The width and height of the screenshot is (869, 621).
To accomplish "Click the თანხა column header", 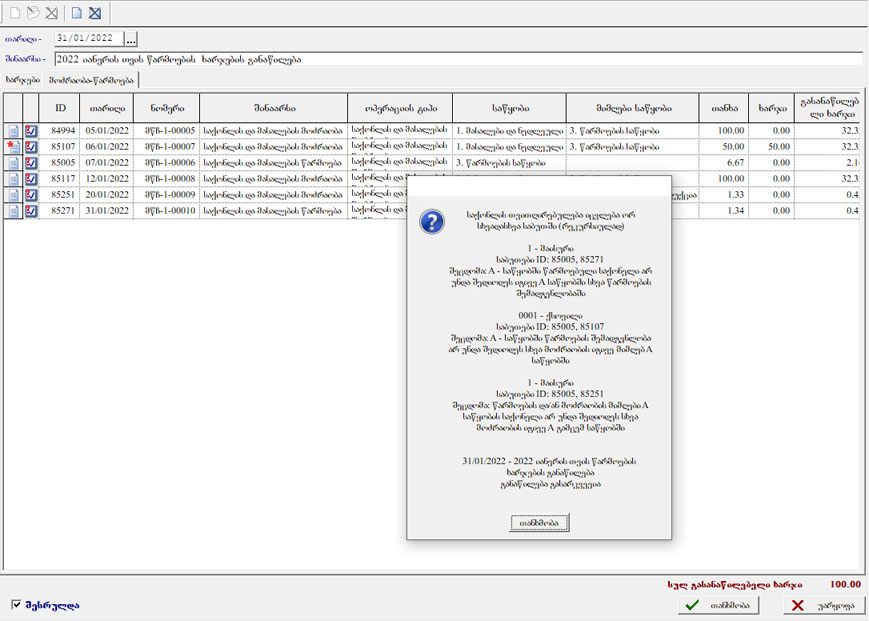I will tap(724, 109).
